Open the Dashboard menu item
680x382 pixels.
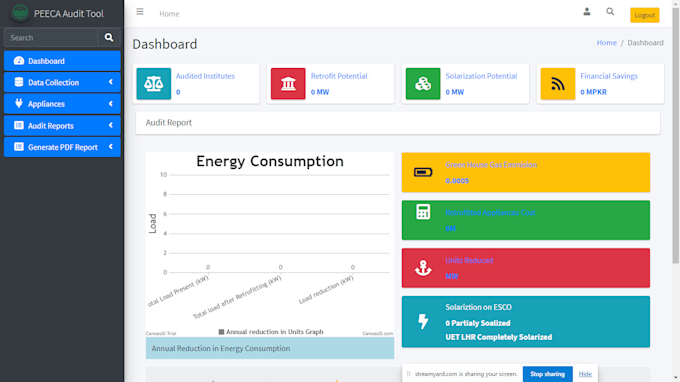coord(62,61)
